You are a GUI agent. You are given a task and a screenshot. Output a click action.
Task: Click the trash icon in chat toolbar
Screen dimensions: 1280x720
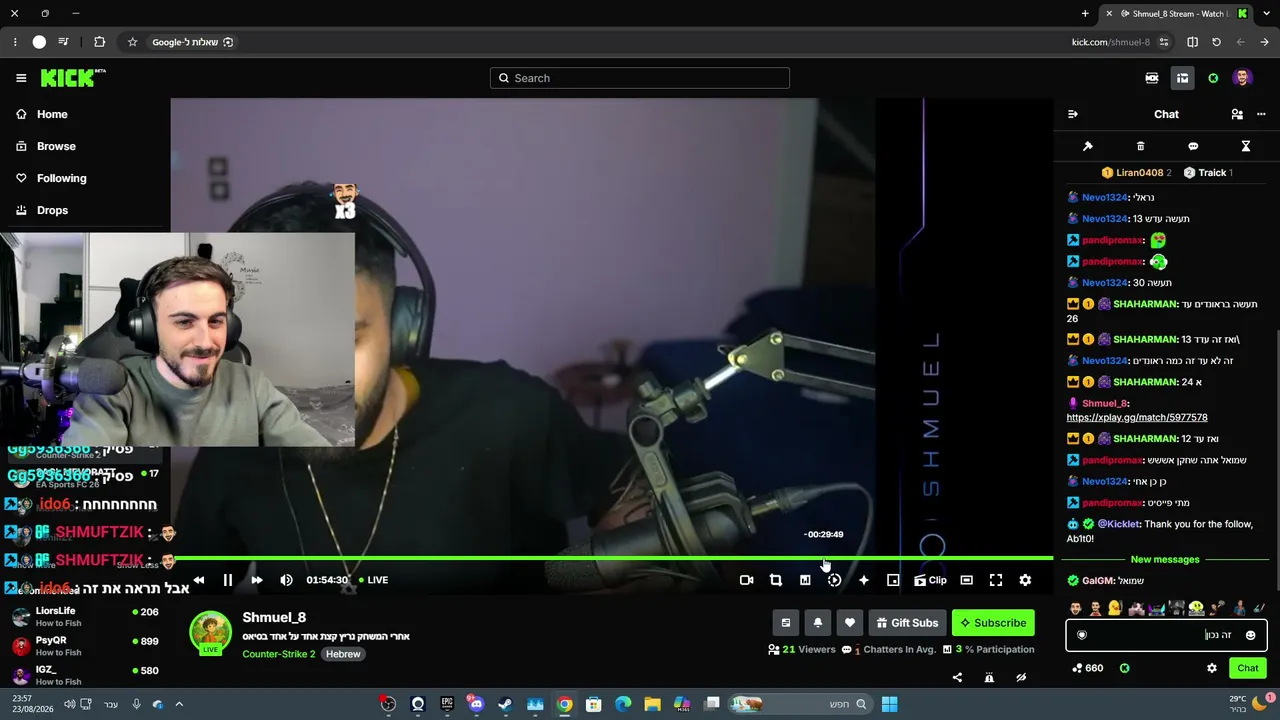tap(1140, 146)
